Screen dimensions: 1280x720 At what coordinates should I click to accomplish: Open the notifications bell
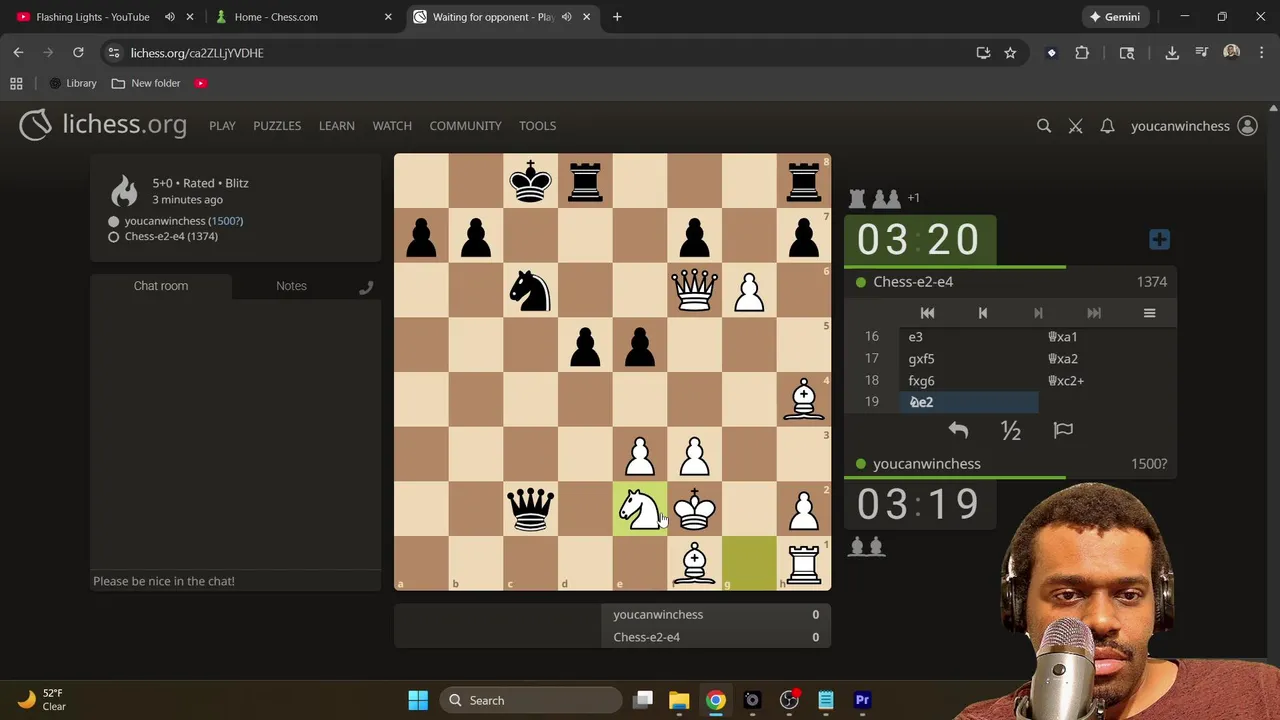[1107, 126]
